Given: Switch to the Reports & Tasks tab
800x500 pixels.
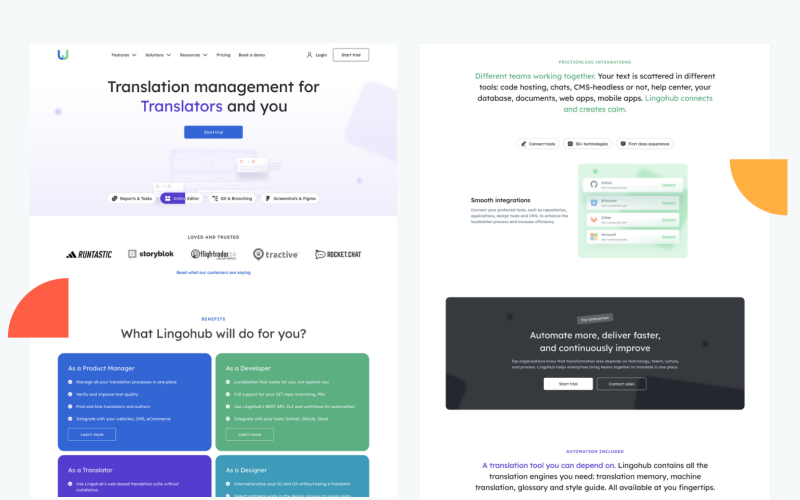Looking at the screenshot, I should pos(132,198).
